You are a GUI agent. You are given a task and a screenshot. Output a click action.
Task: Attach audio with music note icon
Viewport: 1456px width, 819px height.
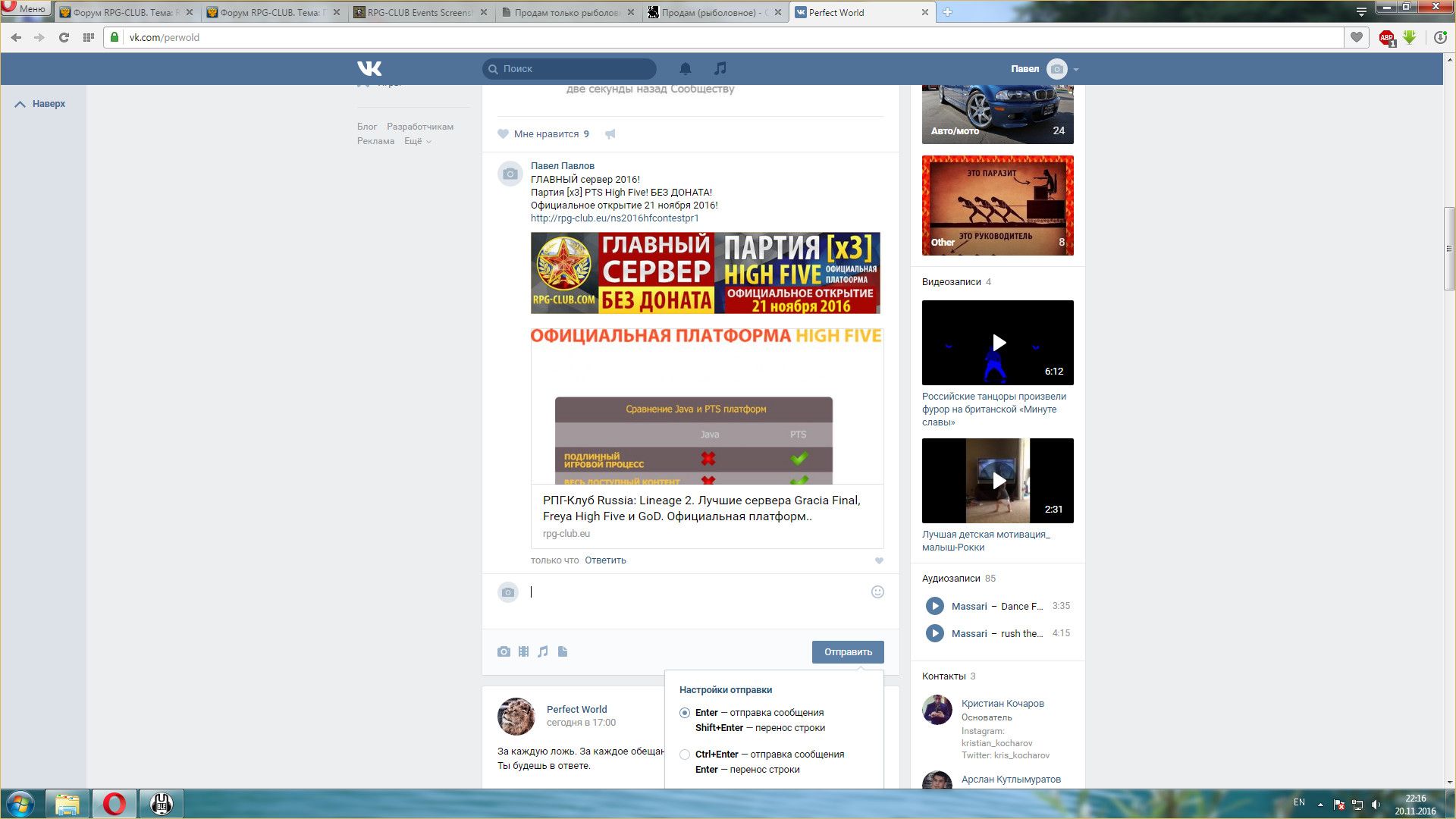pyautogui.click(x=543, y=651)
